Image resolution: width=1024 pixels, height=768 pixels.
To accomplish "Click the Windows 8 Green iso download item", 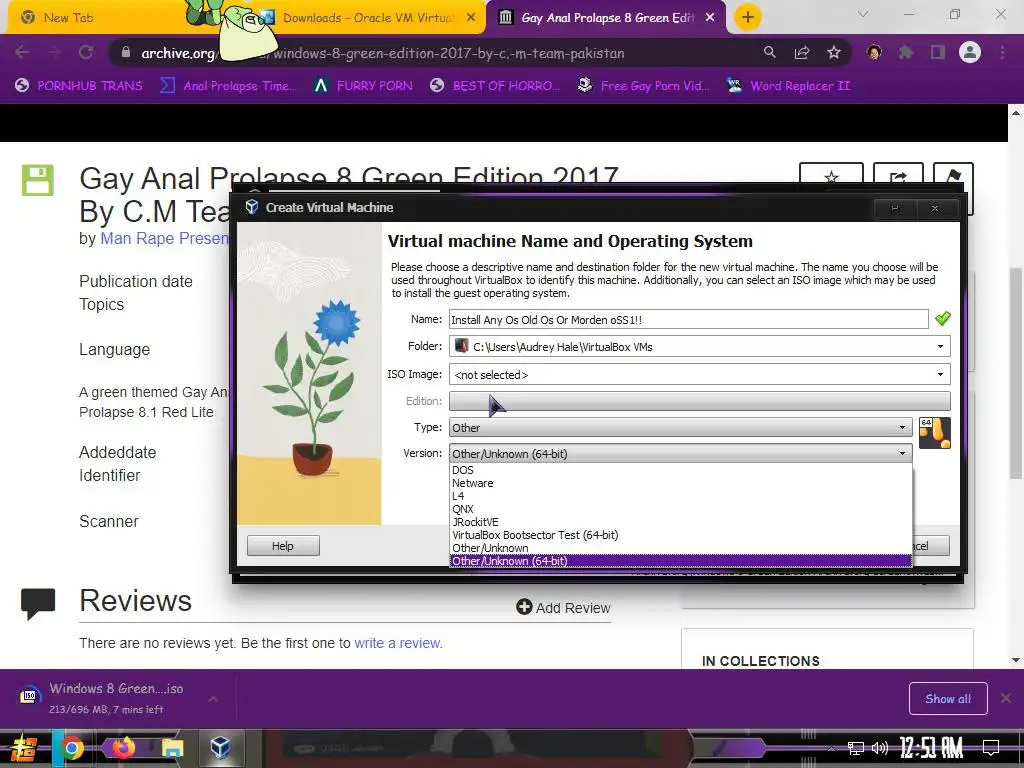I will [x=116, y=698].
